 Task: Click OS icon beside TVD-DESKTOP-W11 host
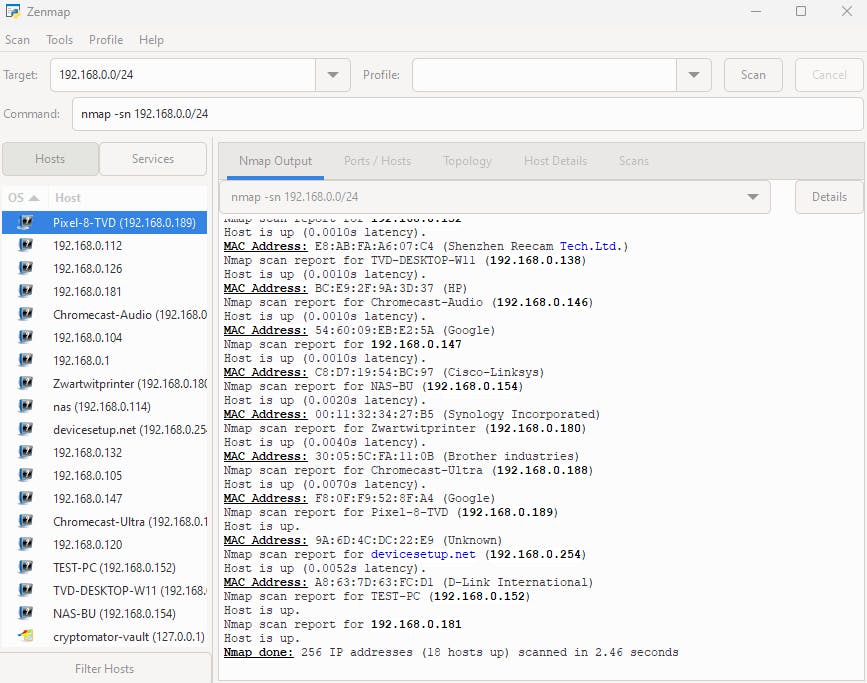tap(25, 591)
